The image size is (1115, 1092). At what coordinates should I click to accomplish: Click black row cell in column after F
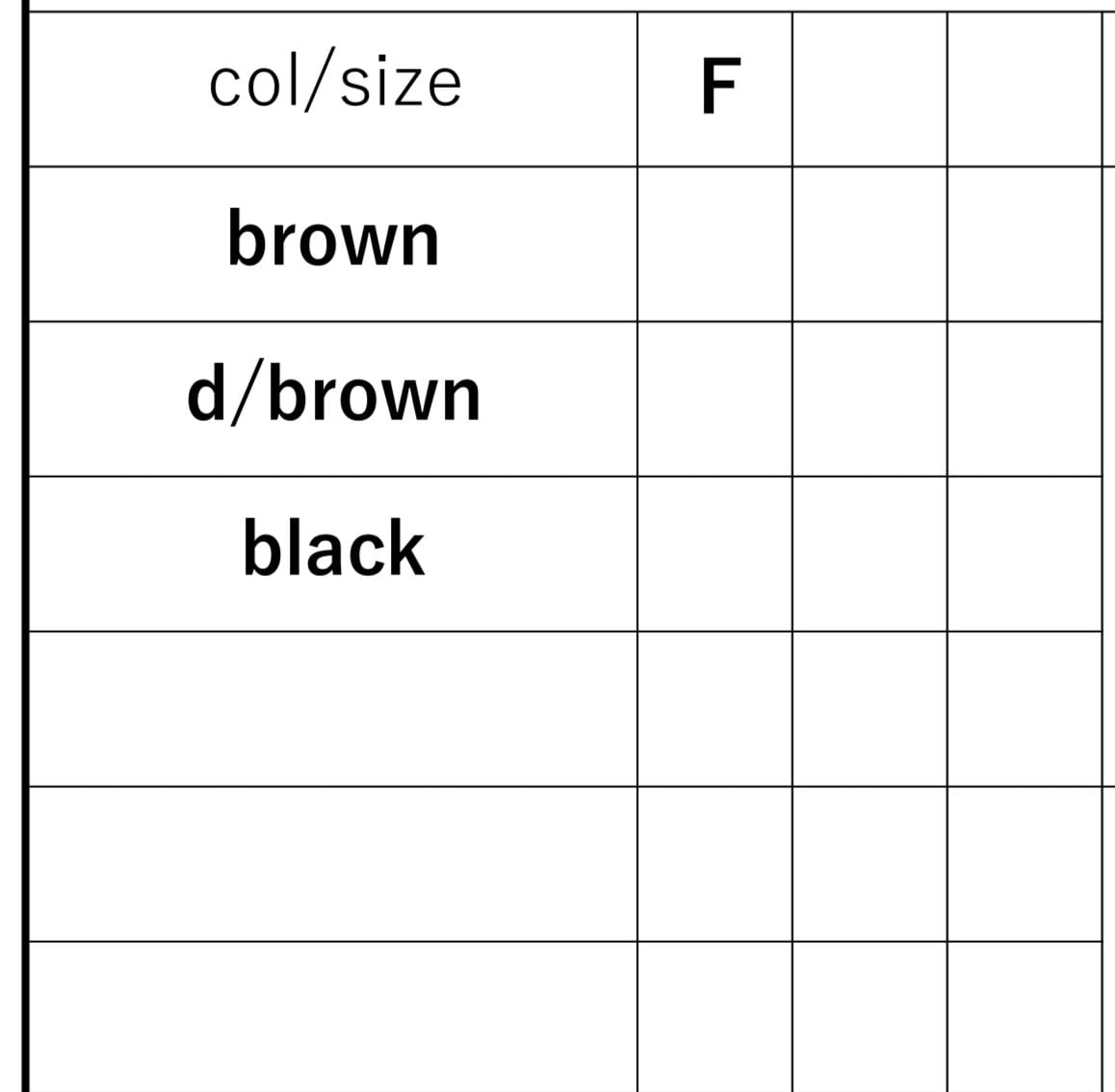click(x=869, y=554)
